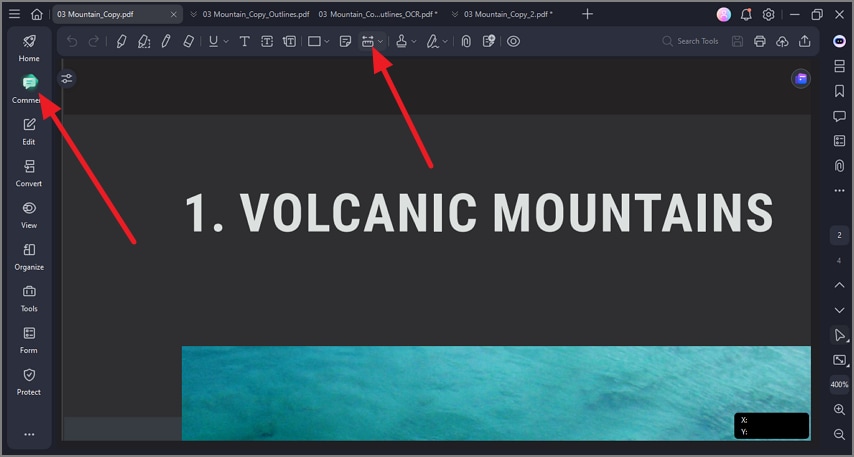Open the hamburger main menu
The width and height of the screenshot is (854, 457).
[x=15, y=14]
